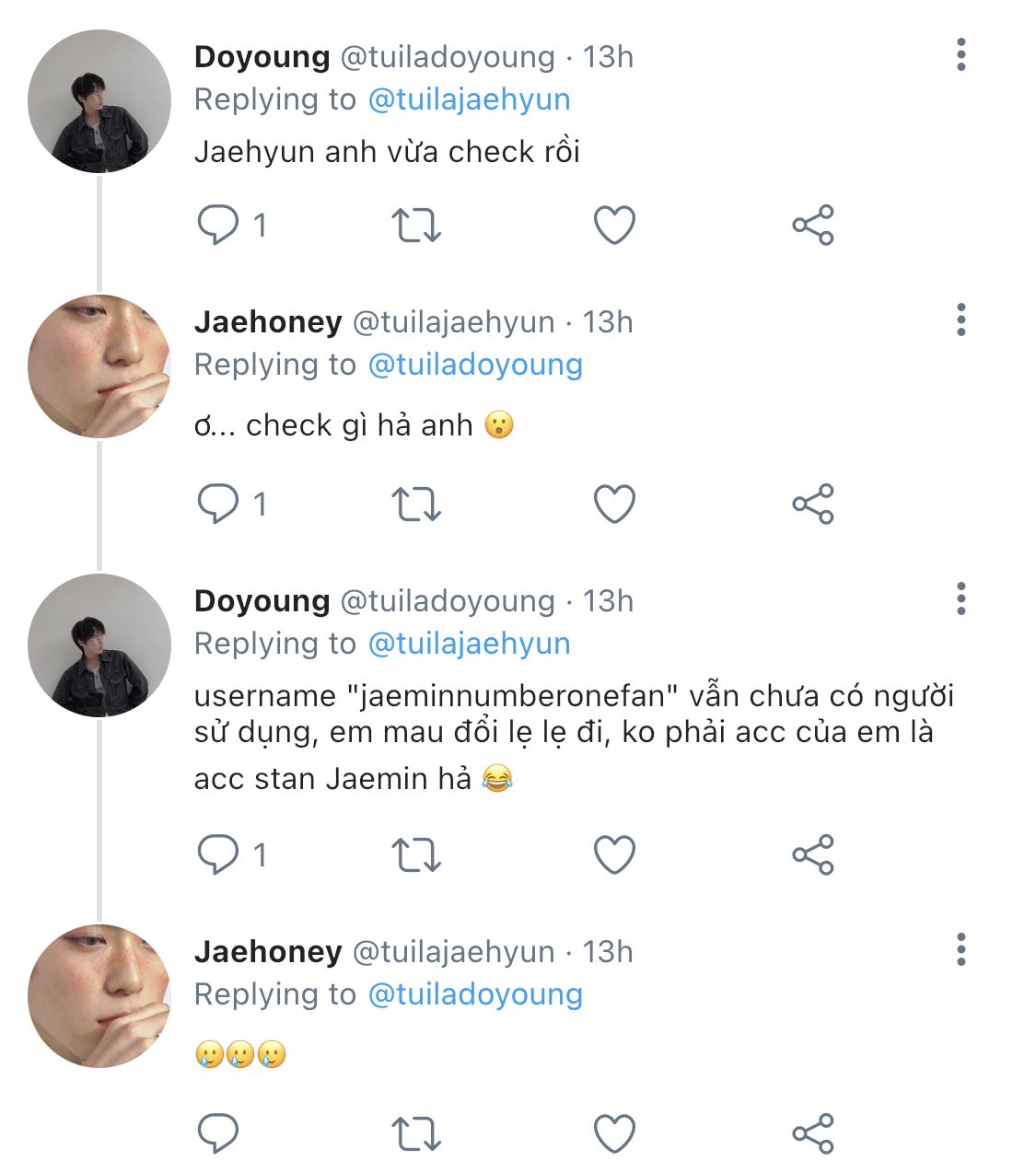The height and width of the screenshot is (1173, 1036).
Task: Retweet Doyoung's "anh vừa check rồi" tweet
Action: tap(416, 225)
